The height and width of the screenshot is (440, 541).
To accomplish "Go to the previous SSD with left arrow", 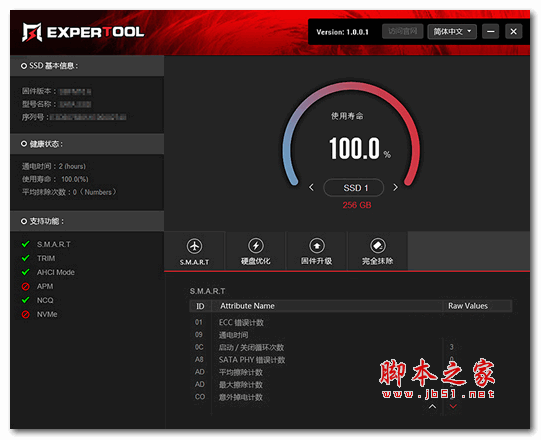I will click(x=311, y=187).
